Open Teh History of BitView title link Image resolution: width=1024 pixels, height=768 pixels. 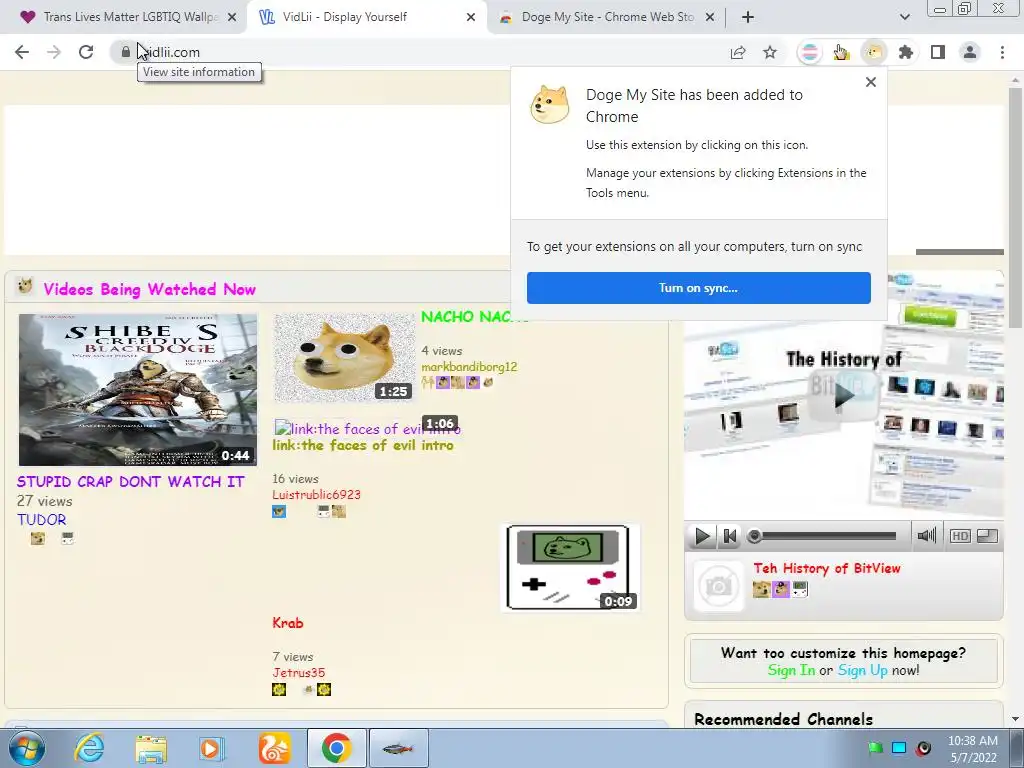[827, 569]
